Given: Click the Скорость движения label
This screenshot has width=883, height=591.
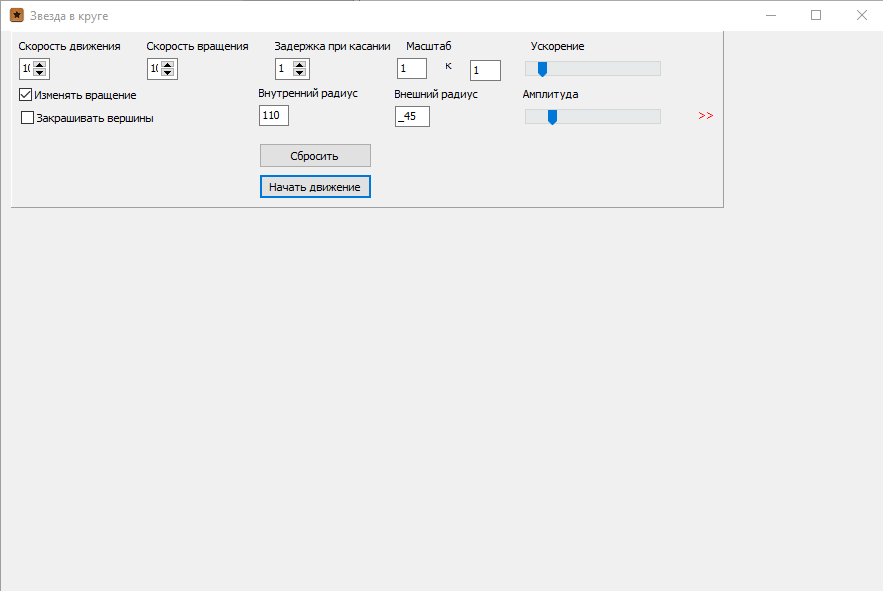Looking at the screenshot, I should (x=69, y=46).
